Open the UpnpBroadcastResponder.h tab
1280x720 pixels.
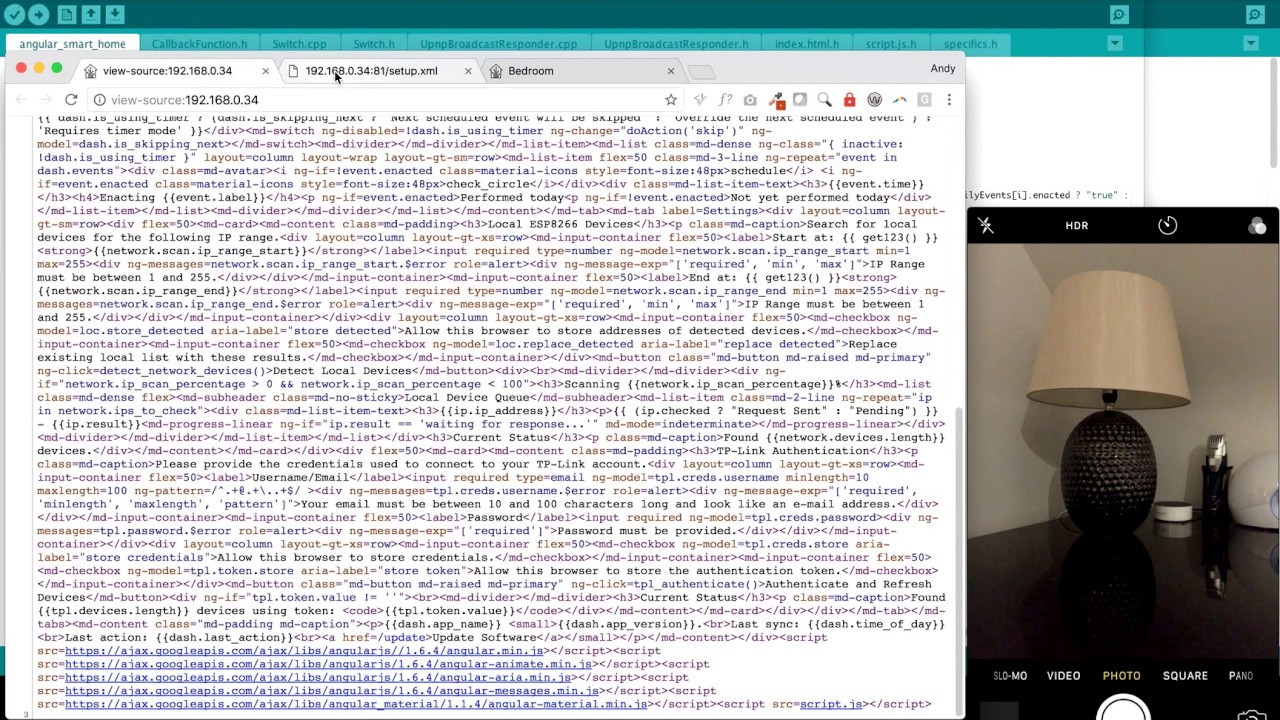pos(676,44)
